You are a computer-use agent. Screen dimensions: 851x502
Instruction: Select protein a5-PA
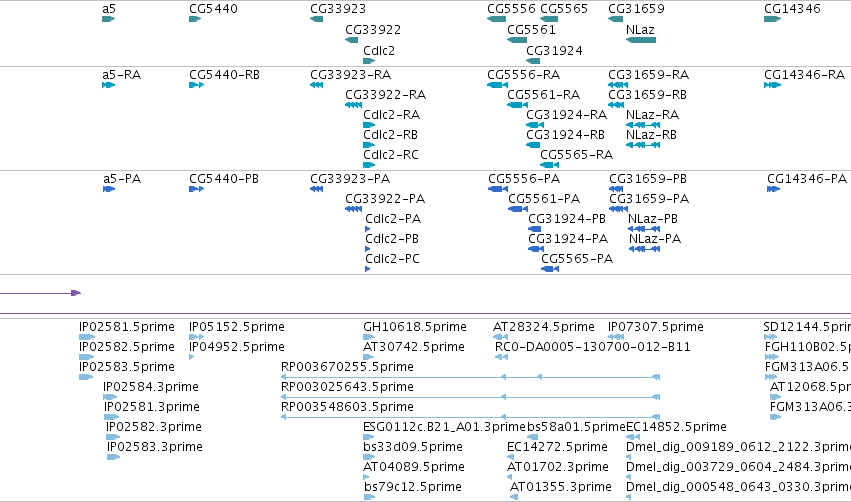click(x=122, y=179)
